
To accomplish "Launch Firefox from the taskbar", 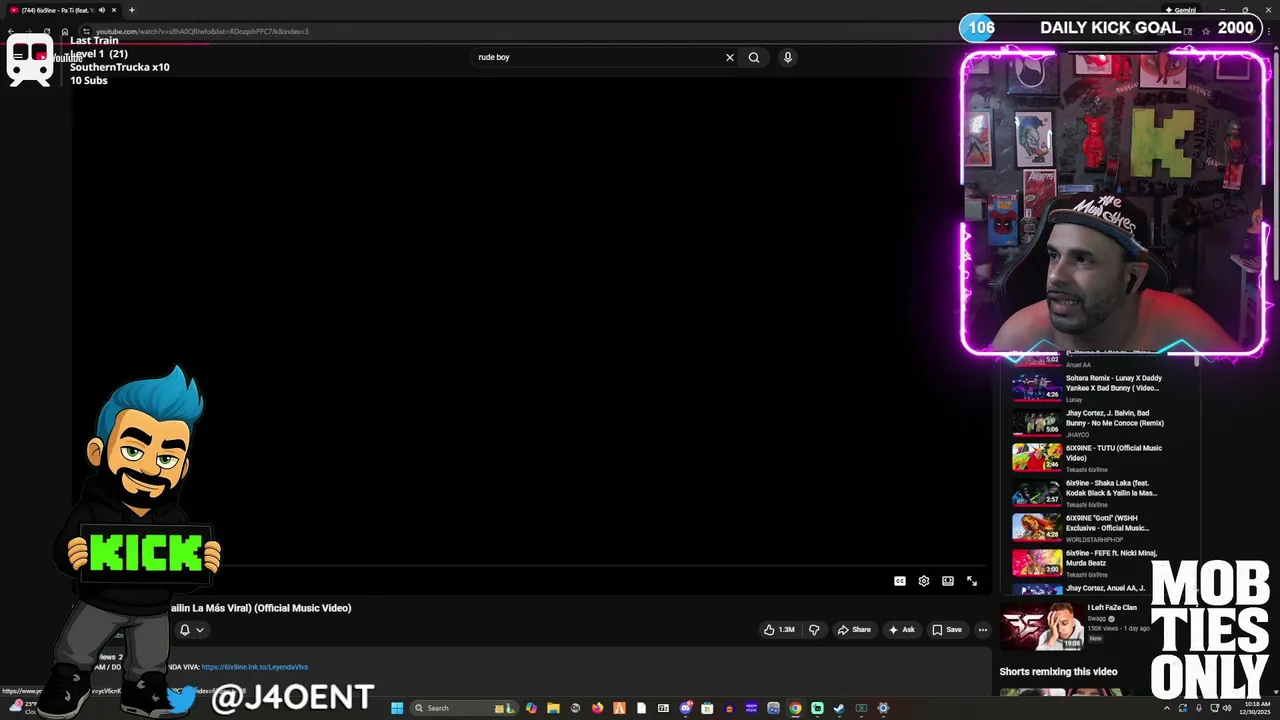I will [x=598, y=708].
